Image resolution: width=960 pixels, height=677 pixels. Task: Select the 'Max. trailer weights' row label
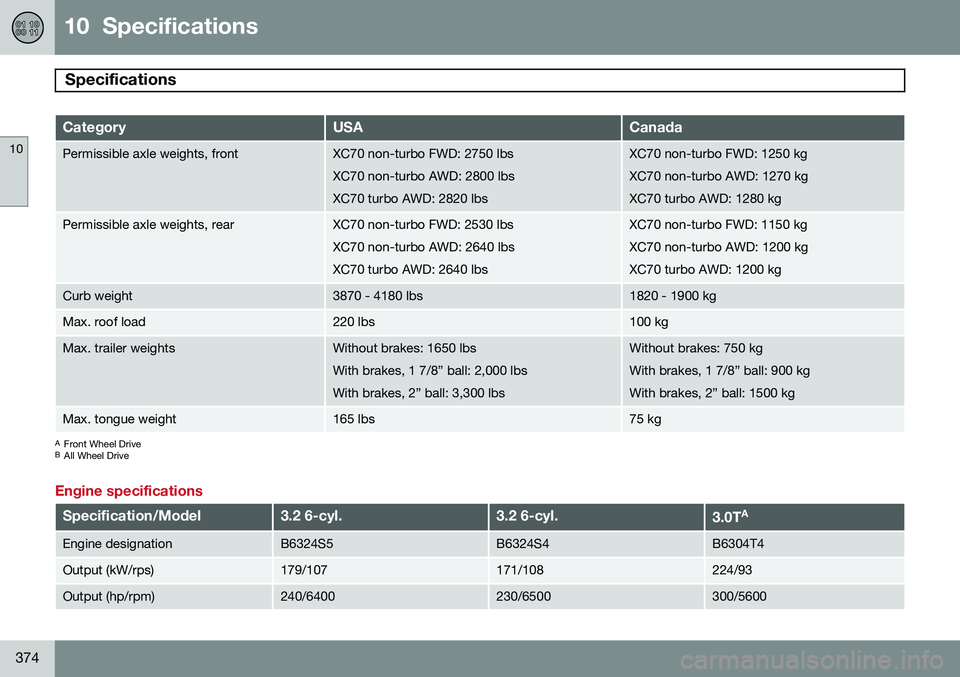119,348
